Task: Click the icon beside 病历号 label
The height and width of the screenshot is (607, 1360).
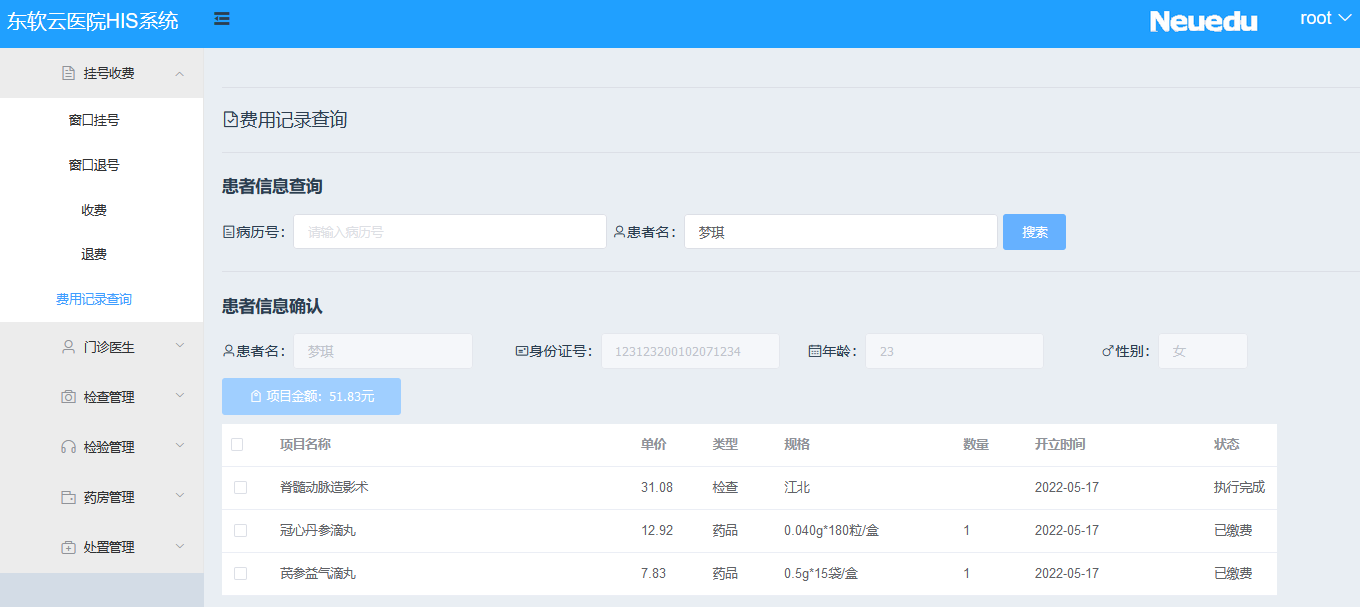Action: point(229,232)
